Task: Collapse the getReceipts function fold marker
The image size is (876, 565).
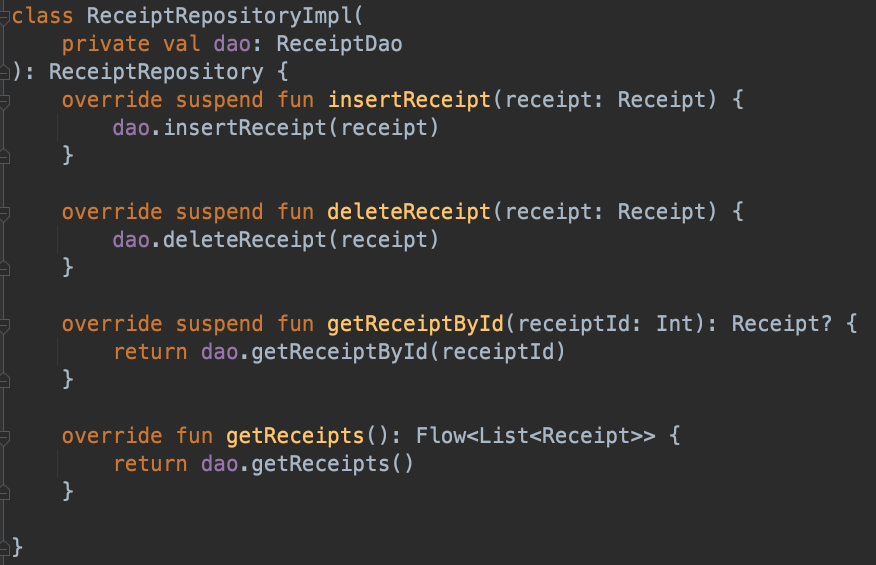Action: point(4,437)
